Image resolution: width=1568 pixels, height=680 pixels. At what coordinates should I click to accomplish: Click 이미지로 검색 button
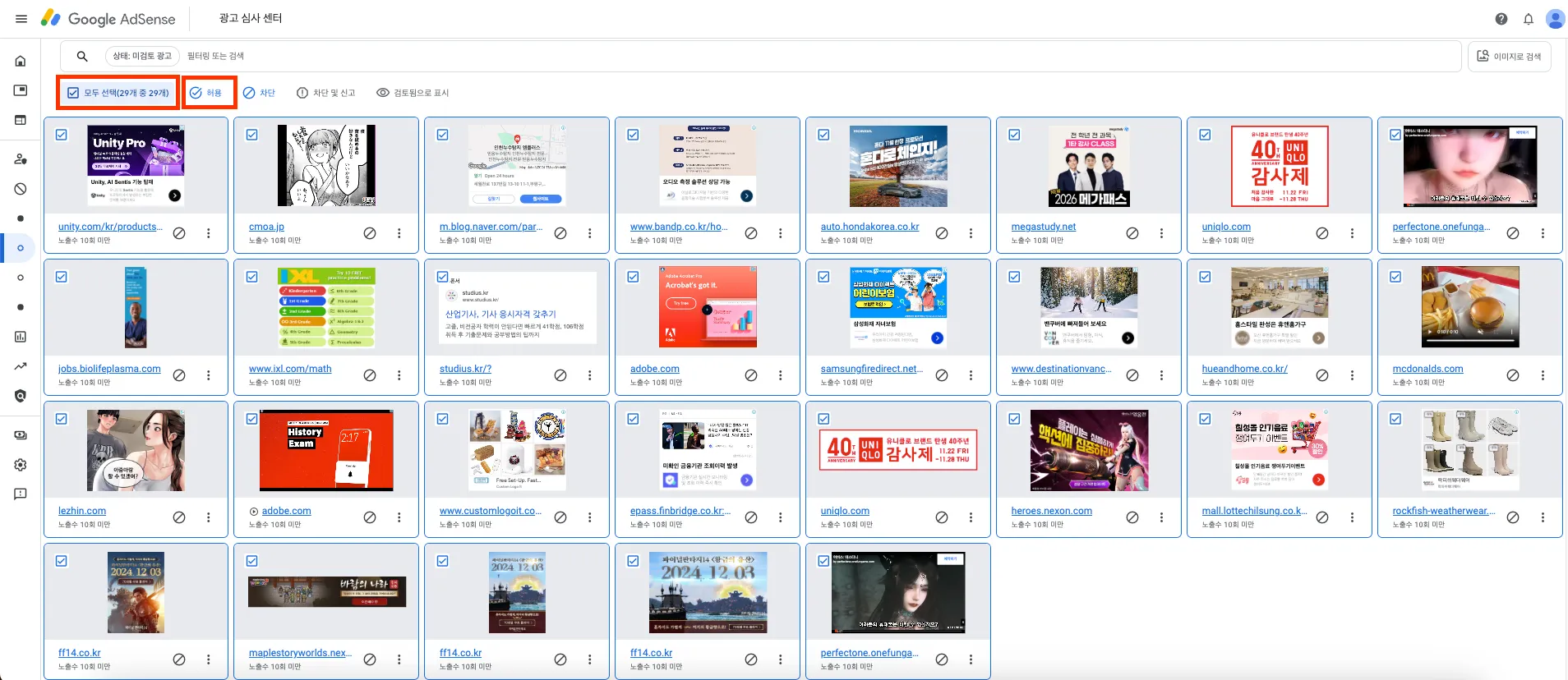pyautogui.click(x=1509, y=57)
